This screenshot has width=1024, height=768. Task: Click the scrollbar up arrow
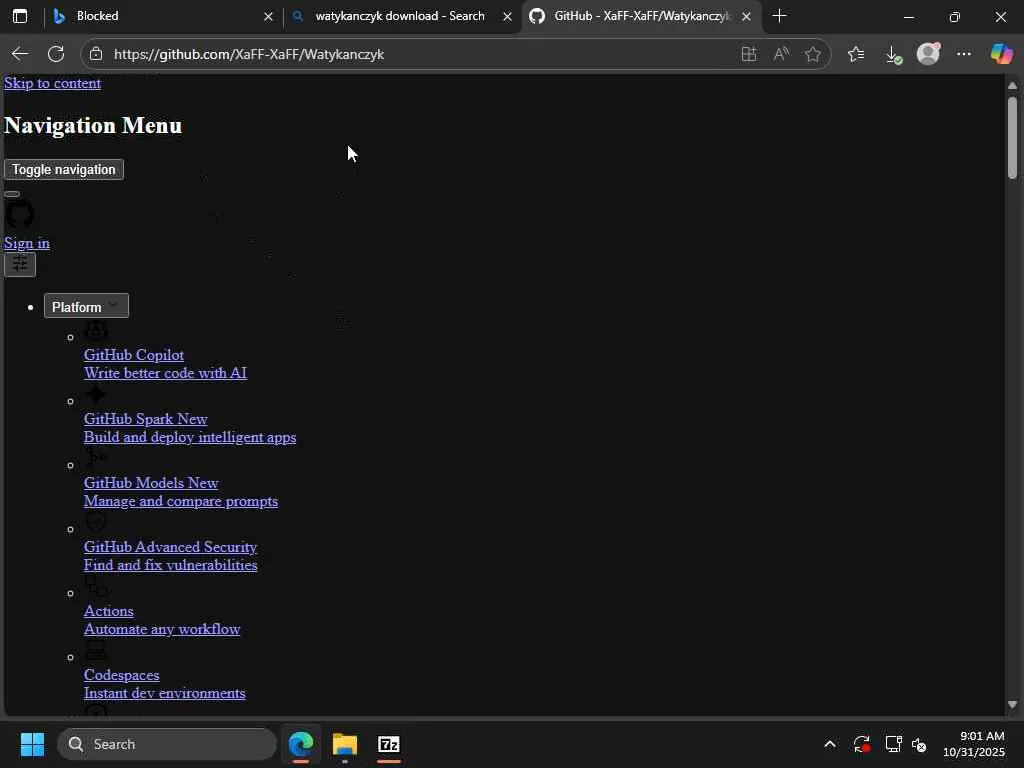tap(1012, 86)
